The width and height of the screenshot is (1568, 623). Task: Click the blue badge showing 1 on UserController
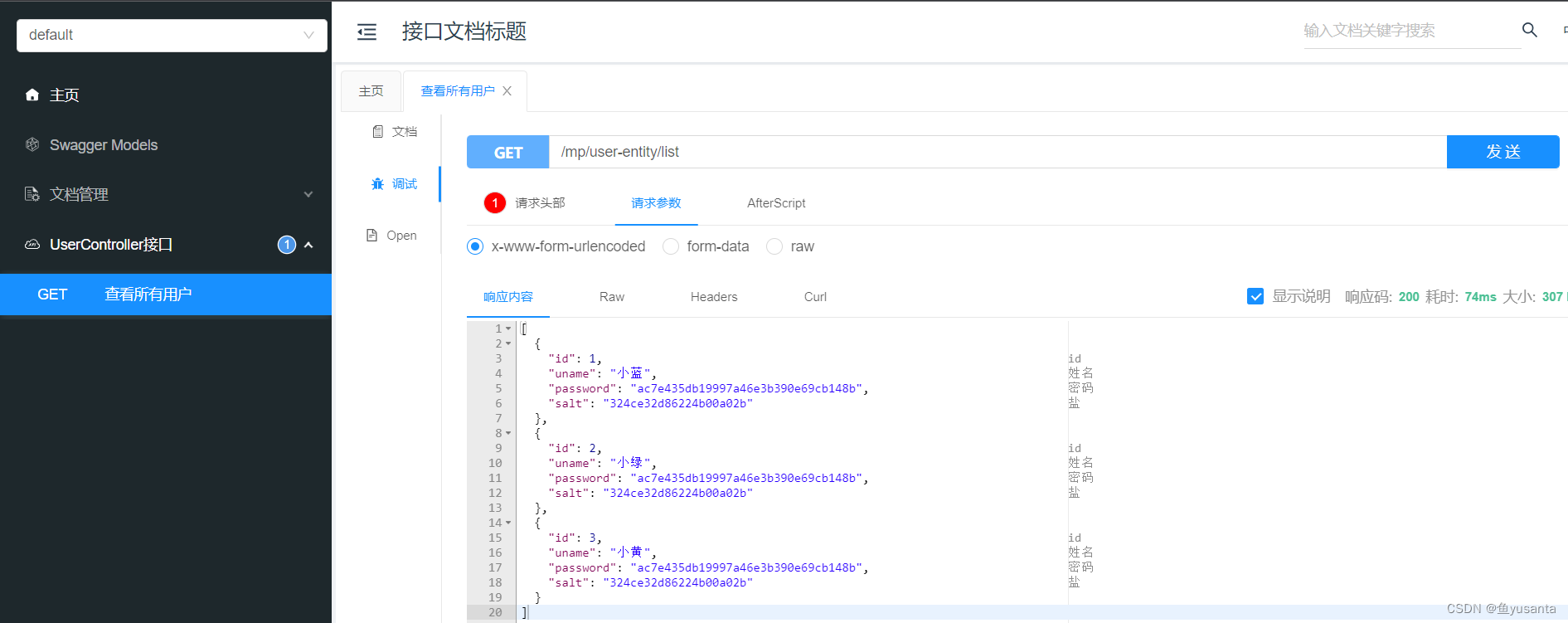click(287, 245)
